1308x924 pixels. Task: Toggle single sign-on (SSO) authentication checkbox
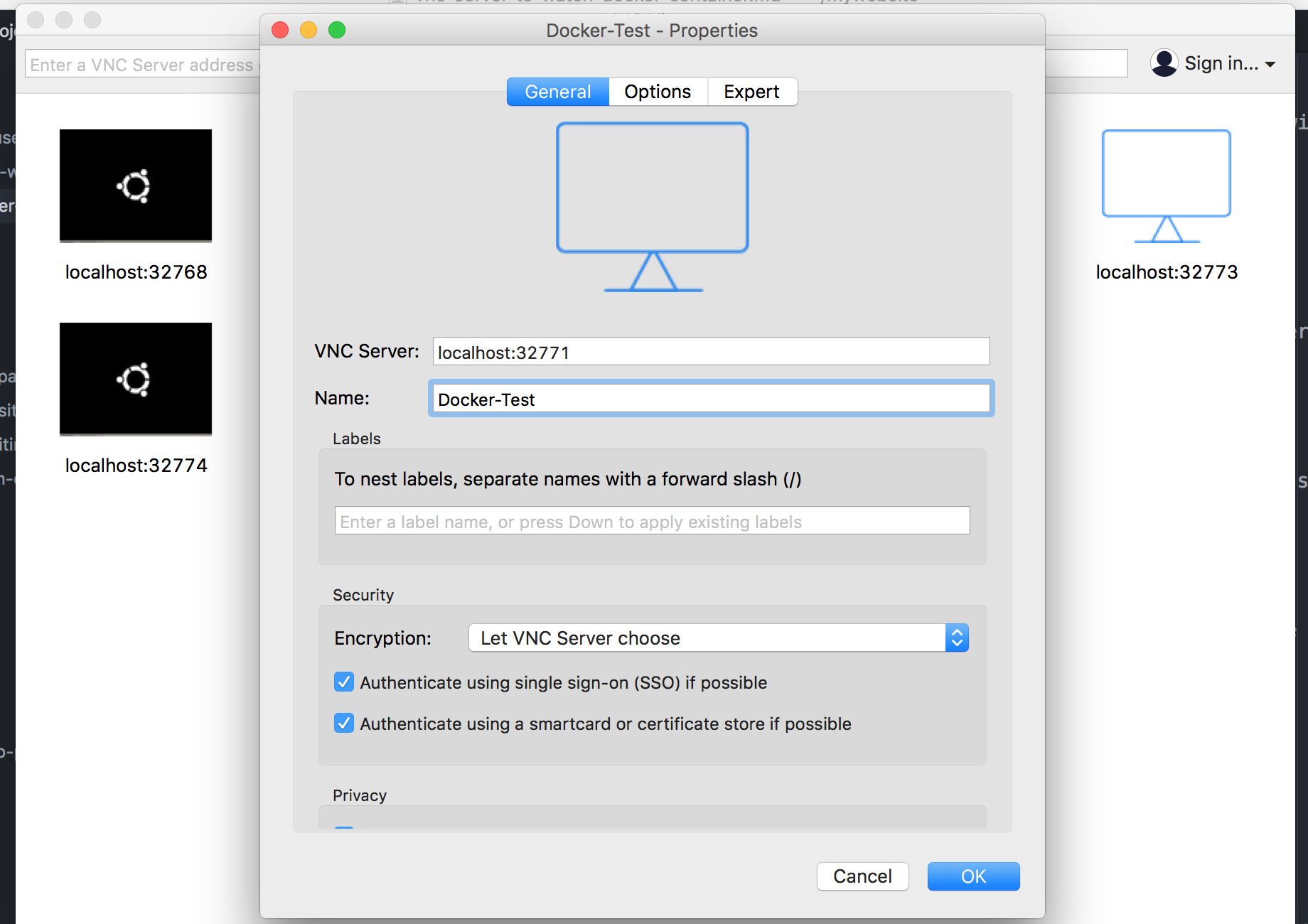344,682
